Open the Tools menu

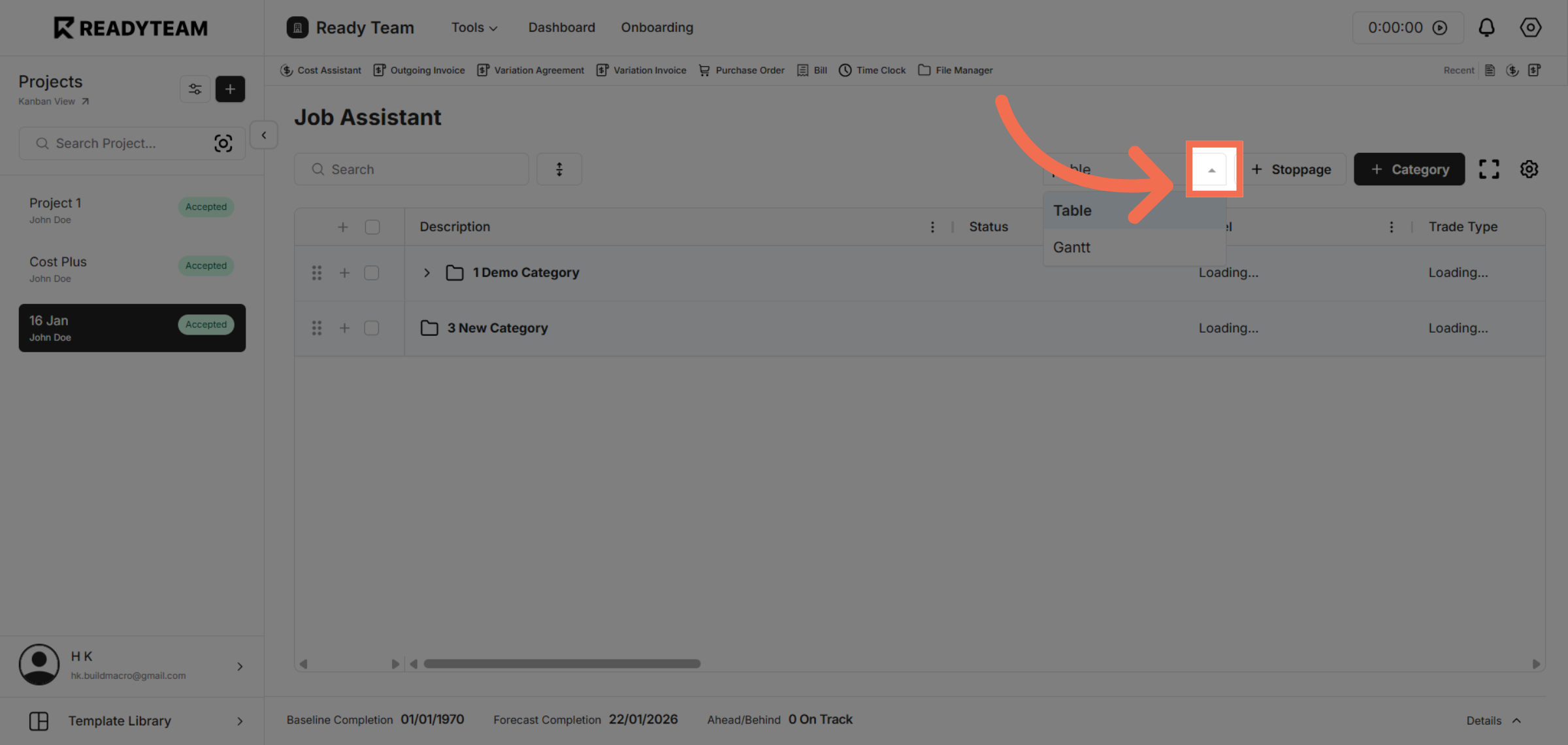click(x=474, y=27)
